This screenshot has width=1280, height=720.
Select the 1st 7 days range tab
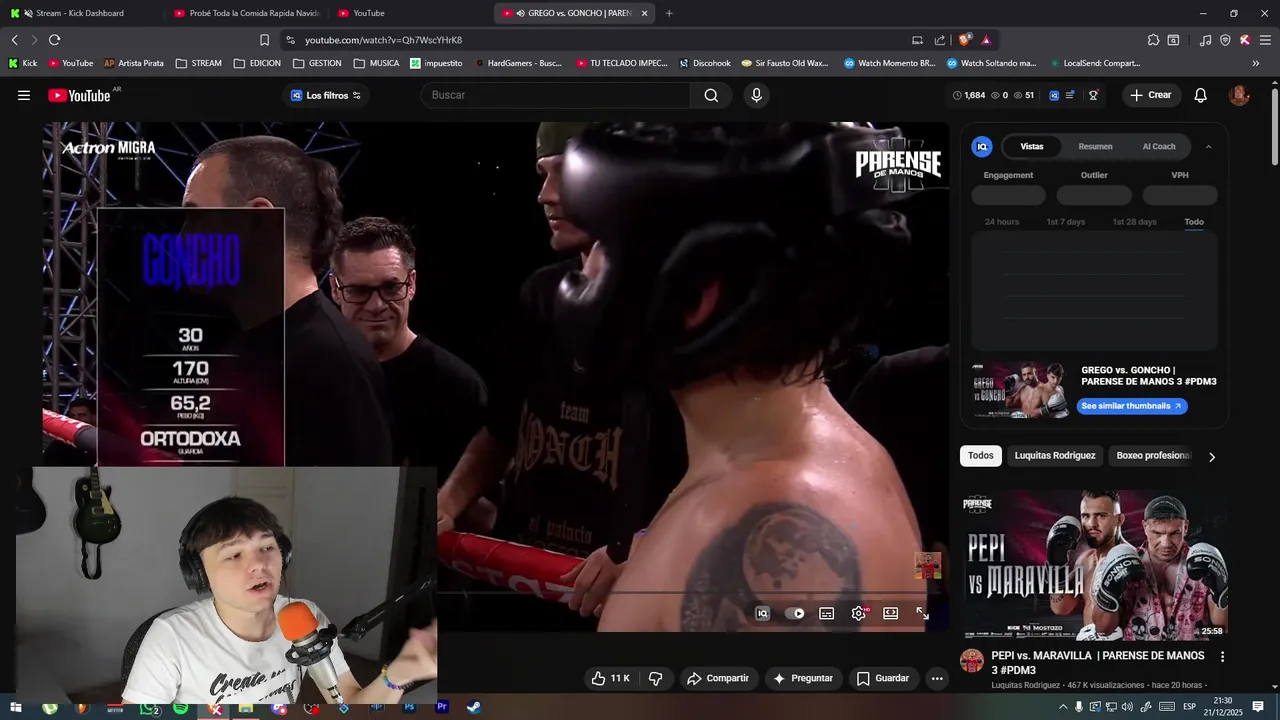point(1065,222)
